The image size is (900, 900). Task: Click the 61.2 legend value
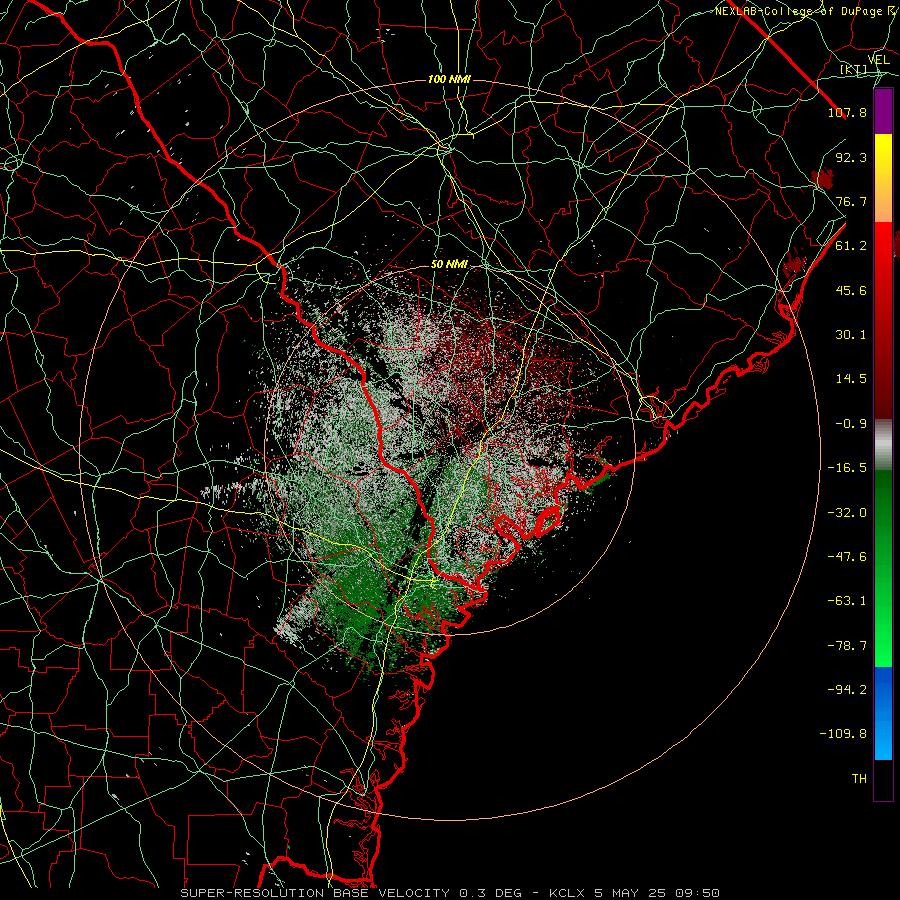pos(851,246)
